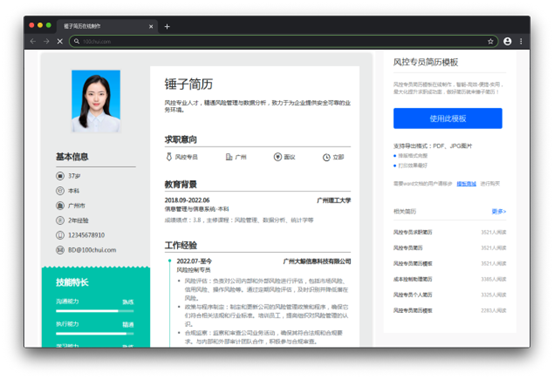This screenshot has height=379, width=554.
Task: Click the date range 2018.09-2022.06
Action: 187,200
